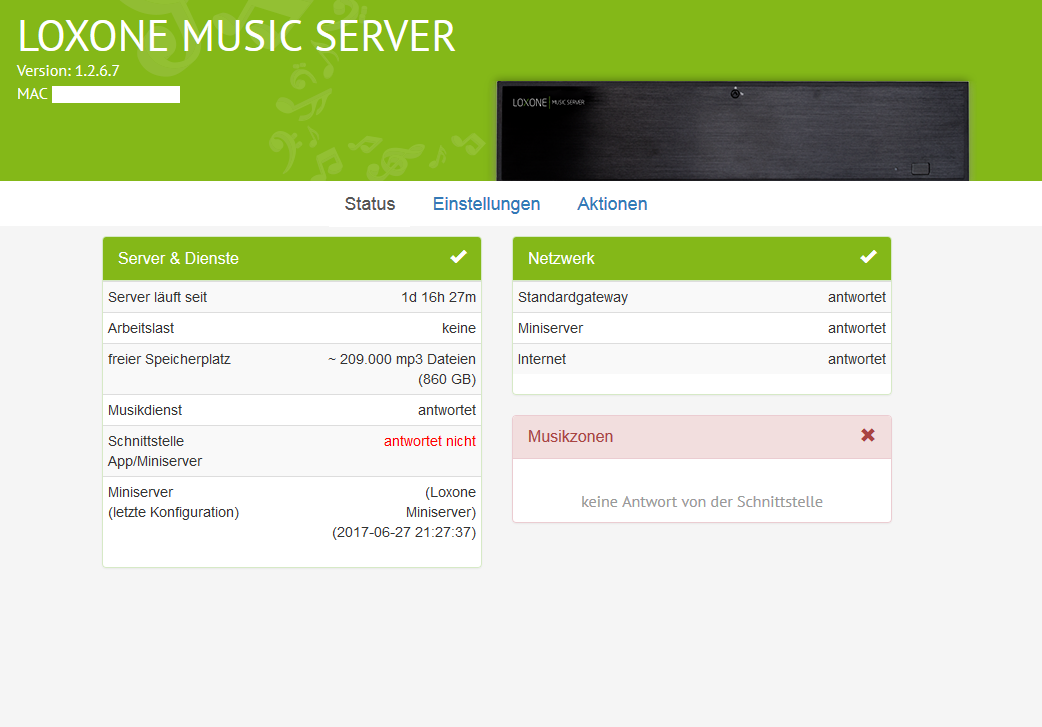Click the '(Loxone Miniserver)' value
Screen dimensions: 1042x727
tap(441, 502)
